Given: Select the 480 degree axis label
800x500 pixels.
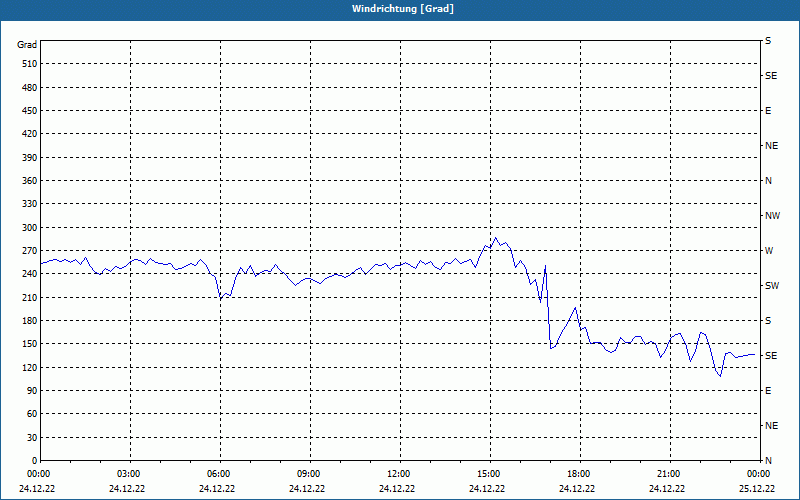Looking at the screenshot, I should click(x=30, y=88).
